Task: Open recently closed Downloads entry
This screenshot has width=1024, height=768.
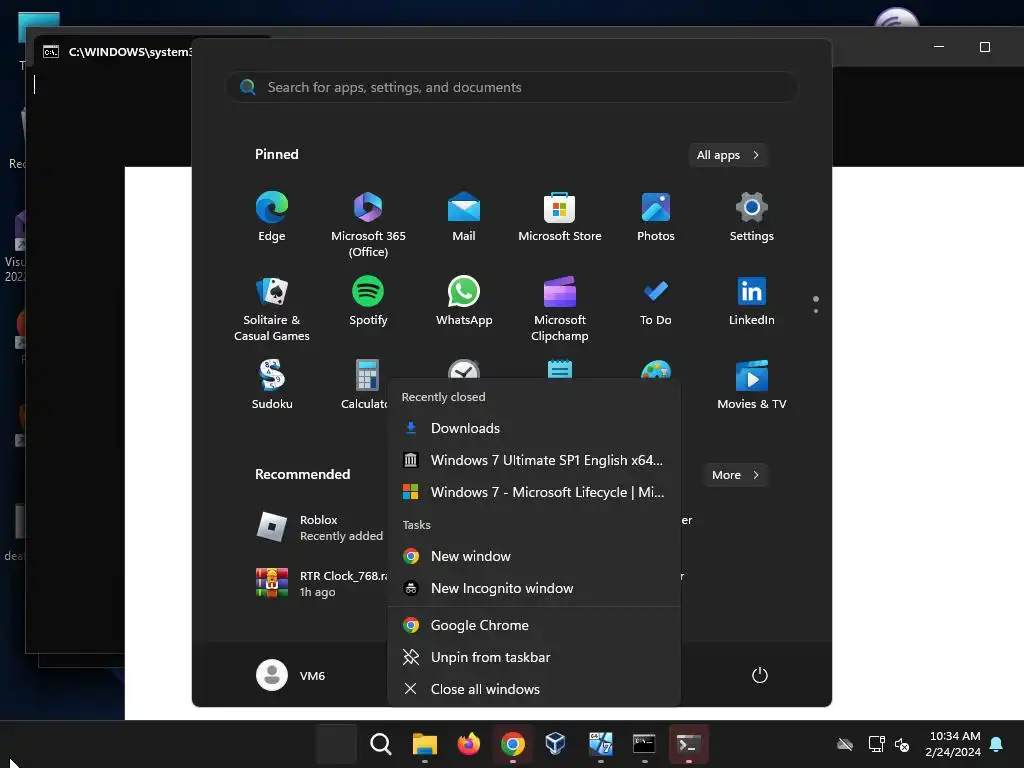Action: tap(534, 428)
